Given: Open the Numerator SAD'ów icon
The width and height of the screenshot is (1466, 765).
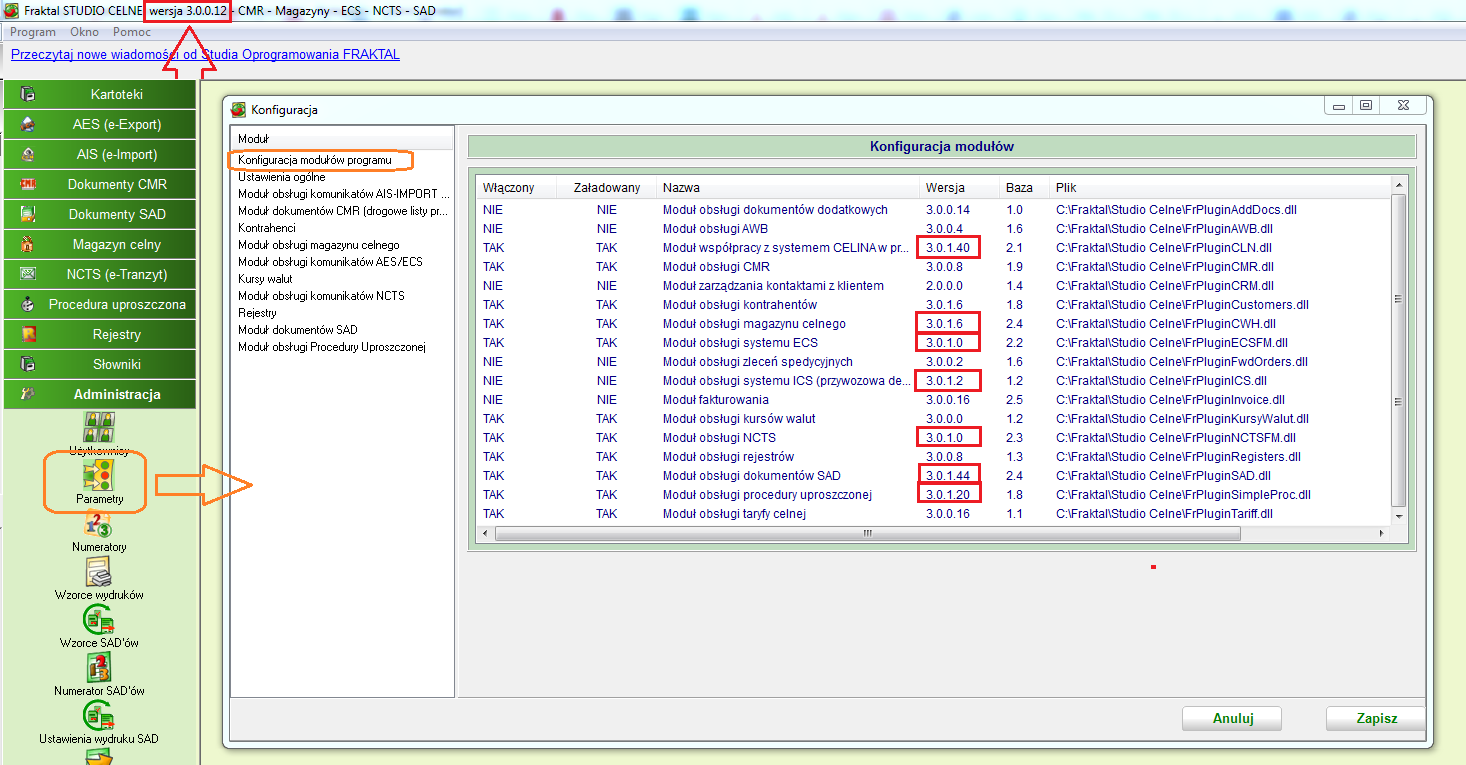Looking at the screenshot, I should tap(99, 667).
